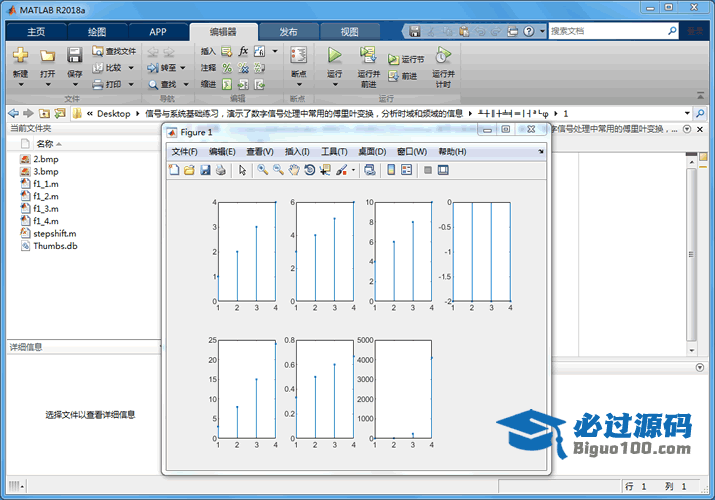
Task: Expand the Save dropdown arrow
Action: tap(75, 85)
